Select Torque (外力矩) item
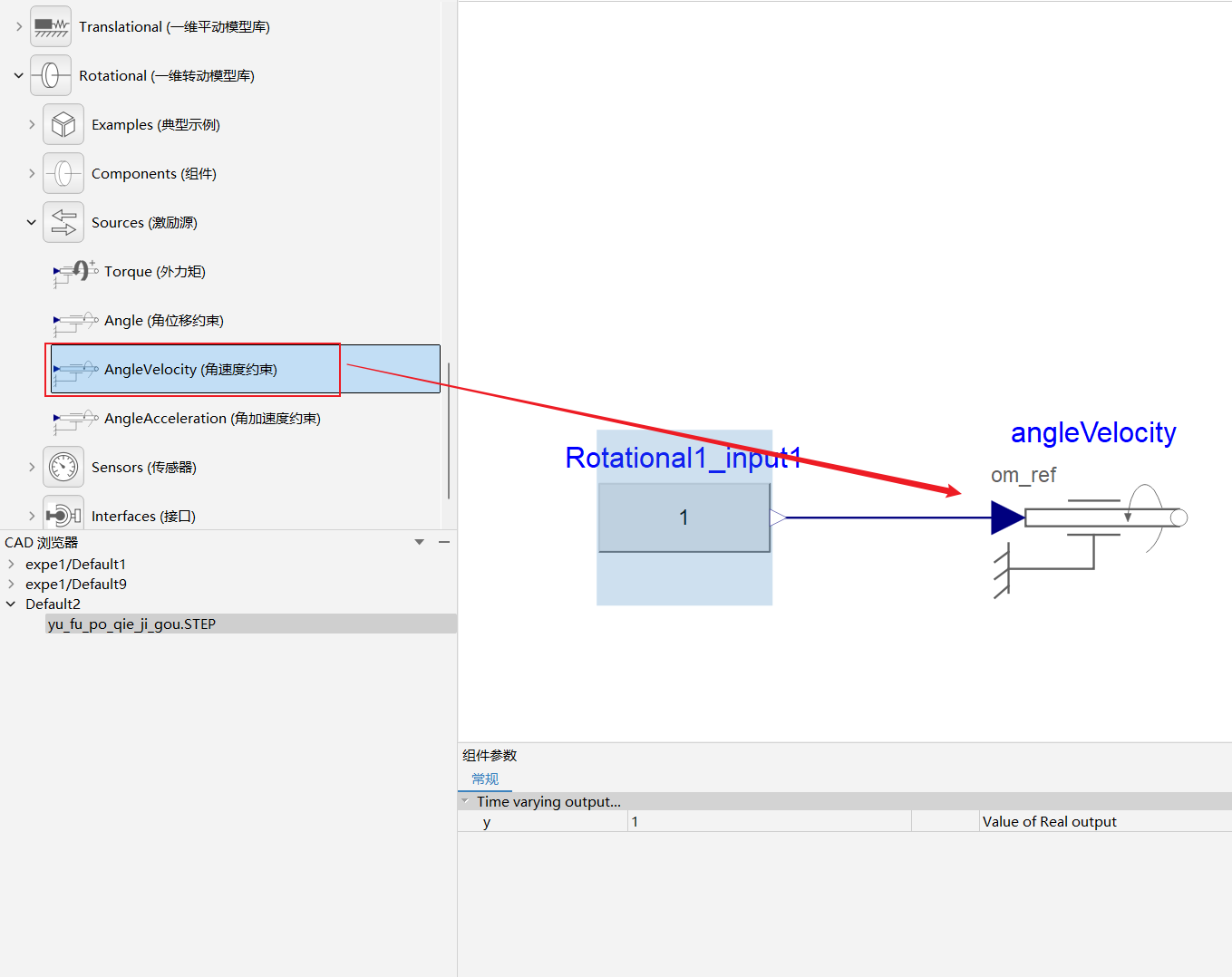Viewport: 1232px width, 977px height. point(155,272)
